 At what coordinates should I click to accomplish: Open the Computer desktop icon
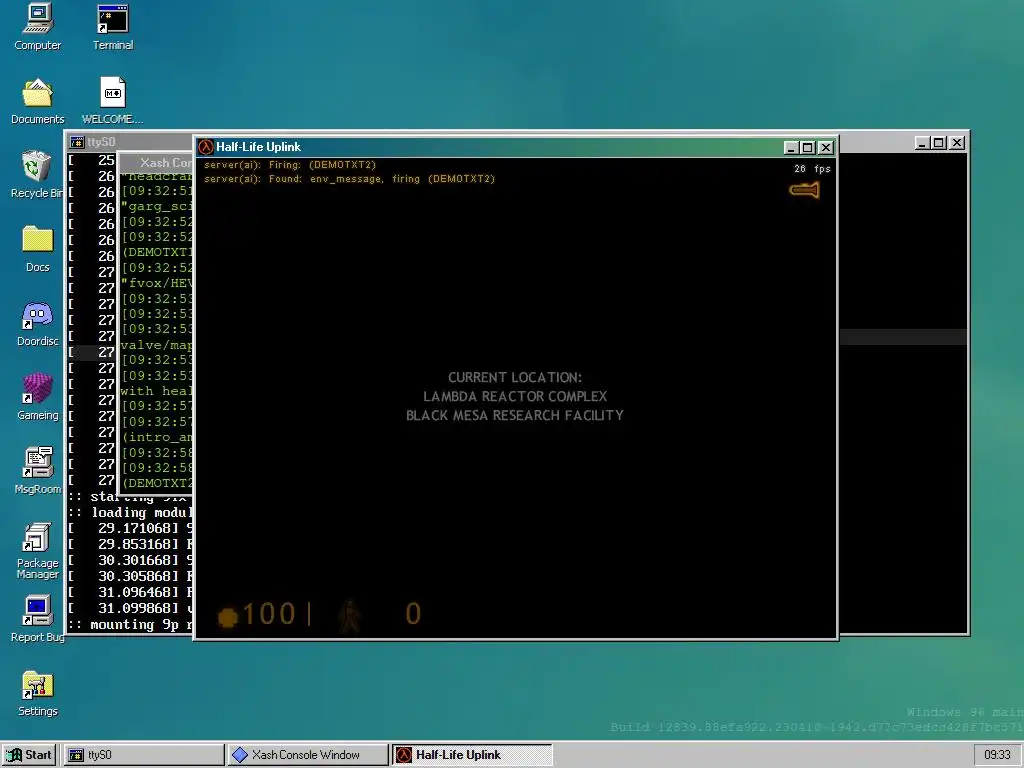(x=37, y=27)
